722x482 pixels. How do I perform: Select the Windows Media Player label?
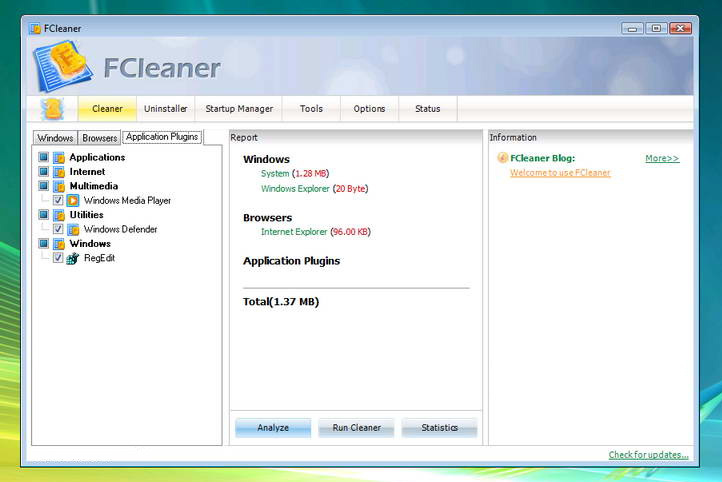pos(127,201)
